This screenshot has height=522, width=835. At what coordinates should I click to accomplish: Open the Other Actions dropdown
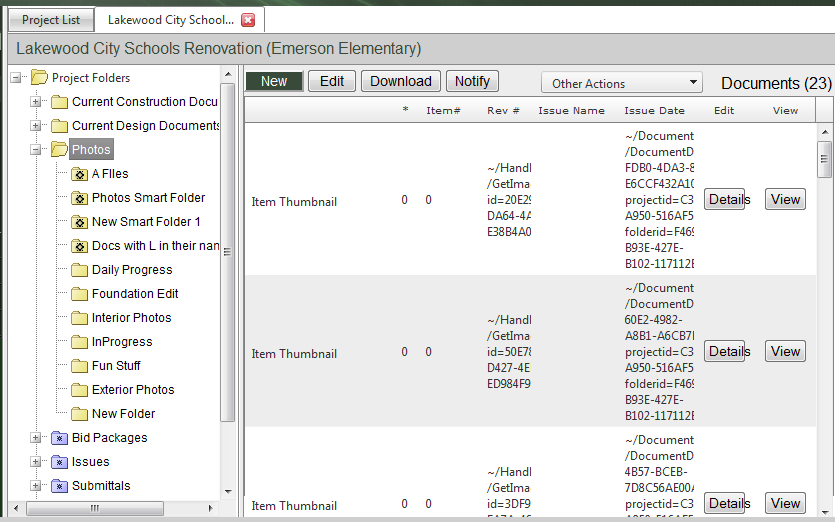pyautogui.click(x=622, y=83)
